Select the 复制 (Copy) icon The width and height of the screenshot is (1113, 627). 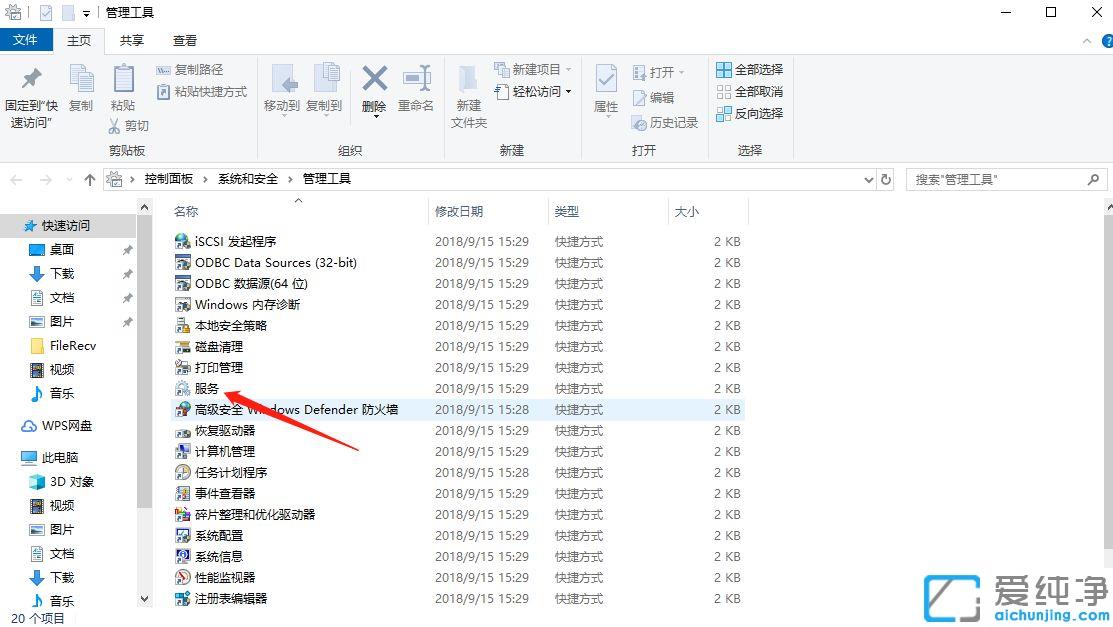click(80, 85)
